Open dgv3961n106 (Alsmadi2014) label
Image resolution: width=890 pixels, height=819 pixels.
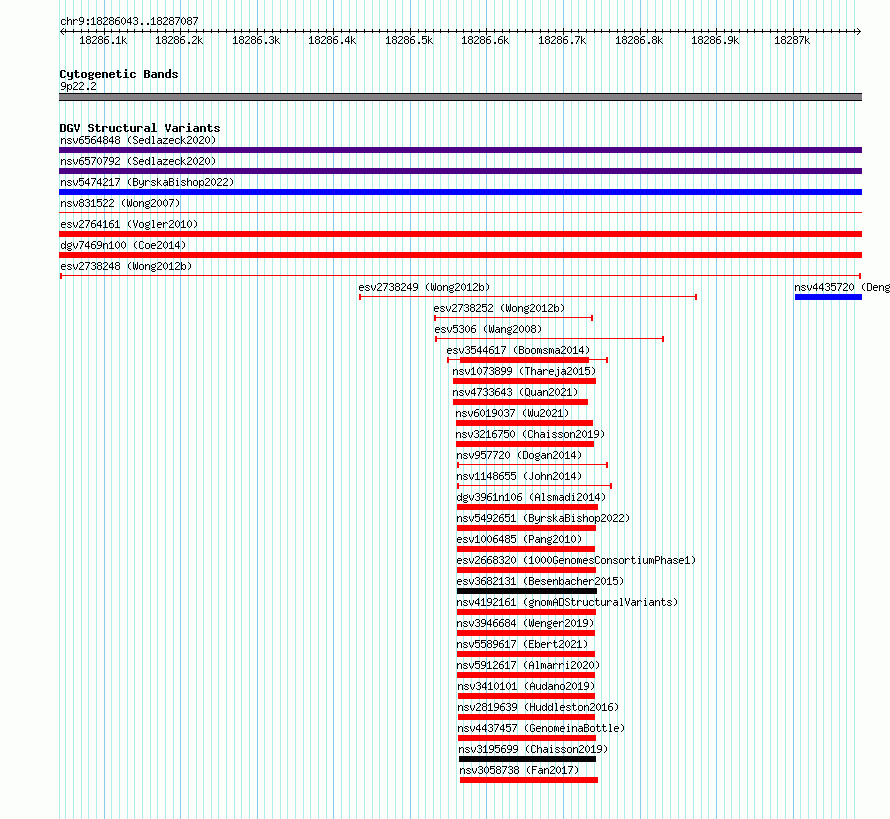531,497
